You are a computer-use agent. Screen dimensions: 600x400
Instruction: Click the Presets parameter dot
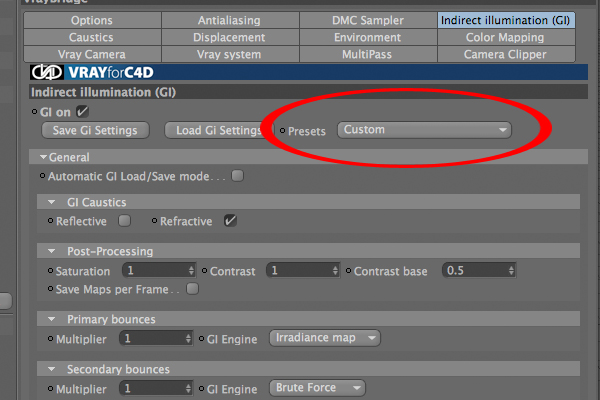click(x=282, y=131)
